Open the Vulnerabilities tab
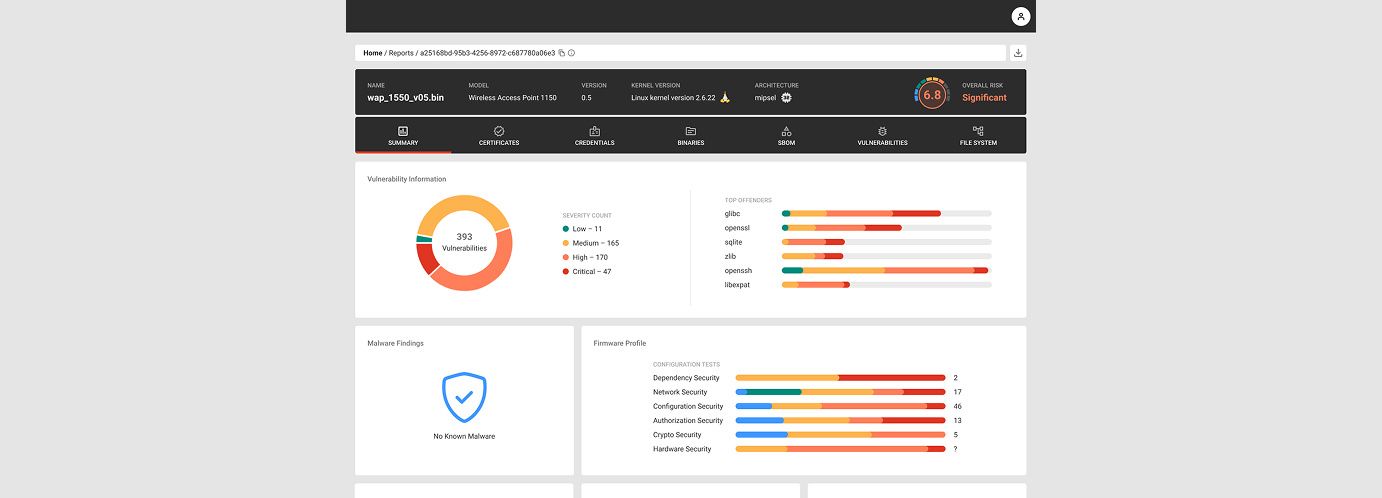Image resolution: width=1382 pixels, height=498 pixels. click(x=882, y=136)
